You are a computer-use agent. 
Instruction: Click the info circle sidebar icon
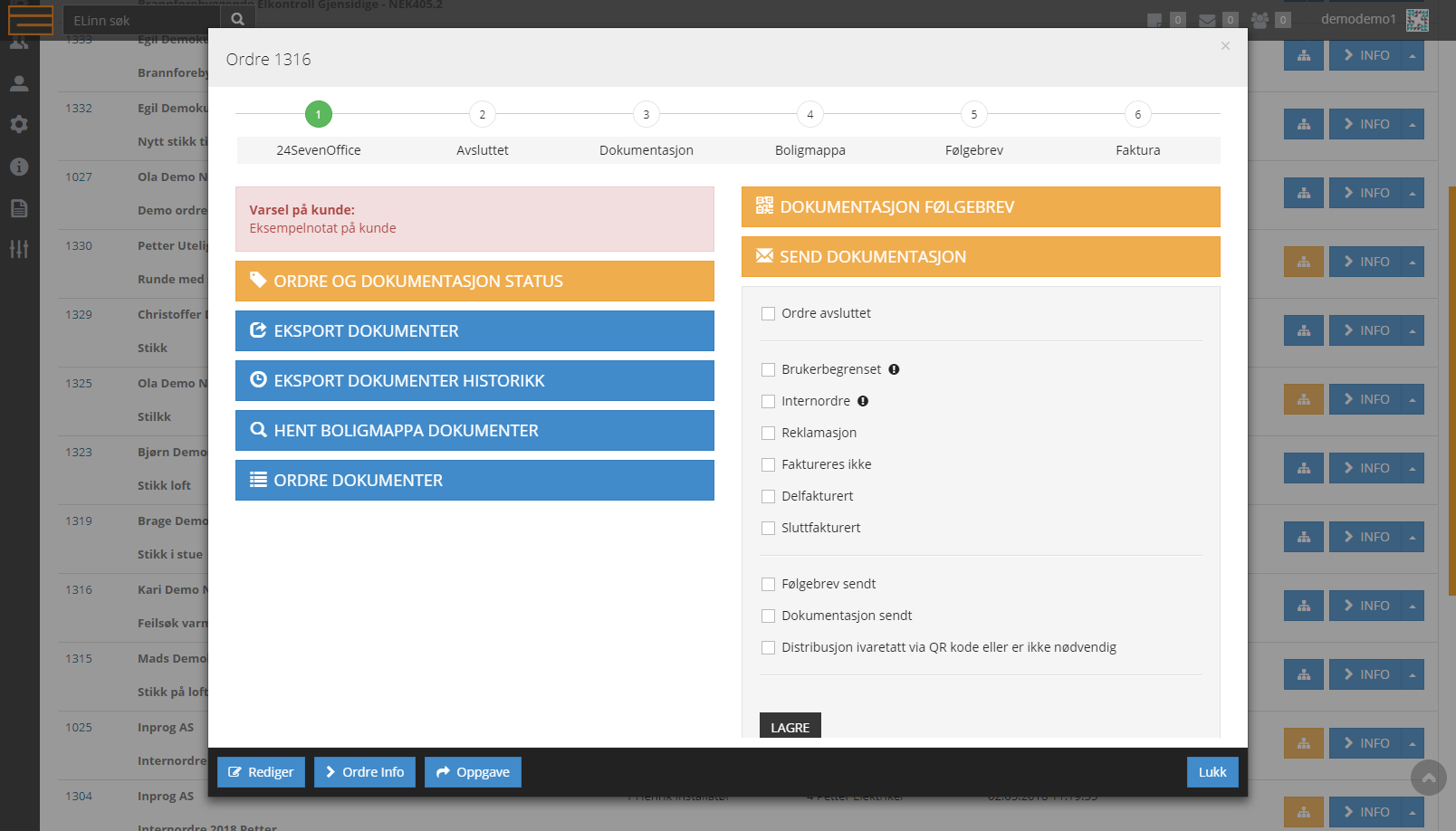pos(19,167)
